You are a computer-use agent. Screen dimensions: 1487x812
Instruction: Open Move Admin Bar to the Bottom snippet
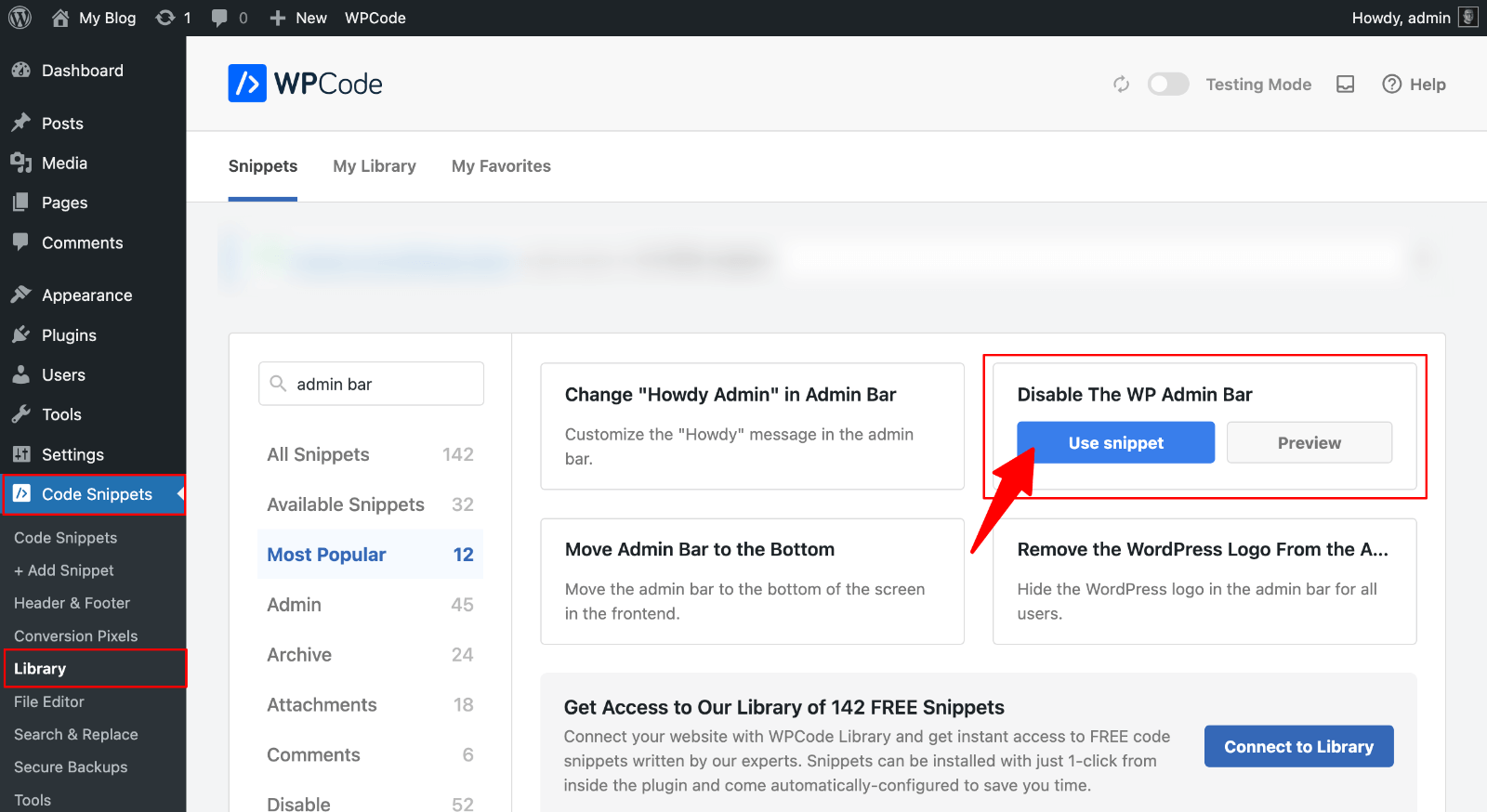point(752,582)
